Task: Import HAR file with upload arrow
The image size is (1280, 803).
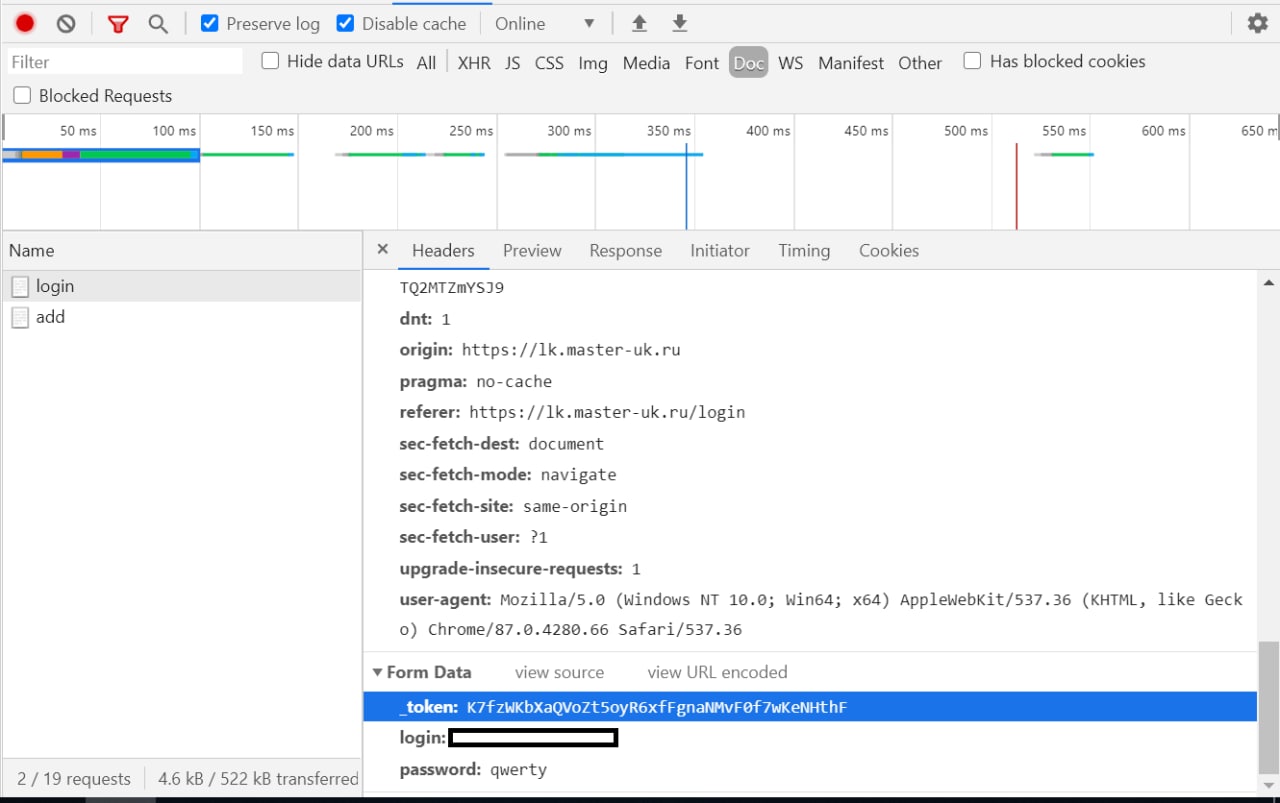Action: 640,23
